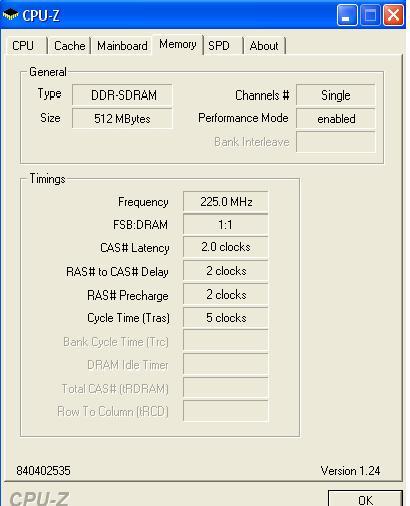
Task: Click the 512 MBytes size field
Action: click(x=122, y=118)
